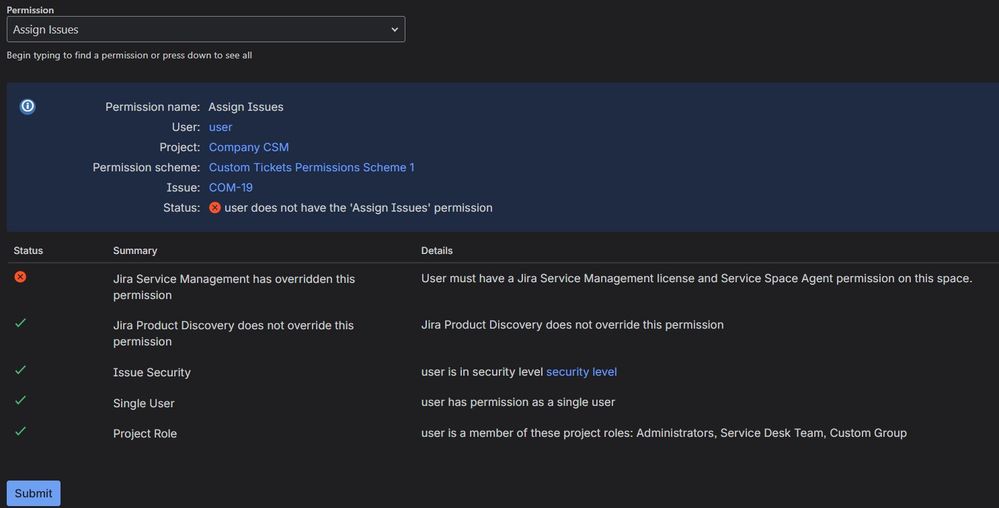The height and width of the screenshot is (508, 999).
Task: Open Custom Tickets Permissions Scheme 1 link
Action: click(x=311, y=167)
